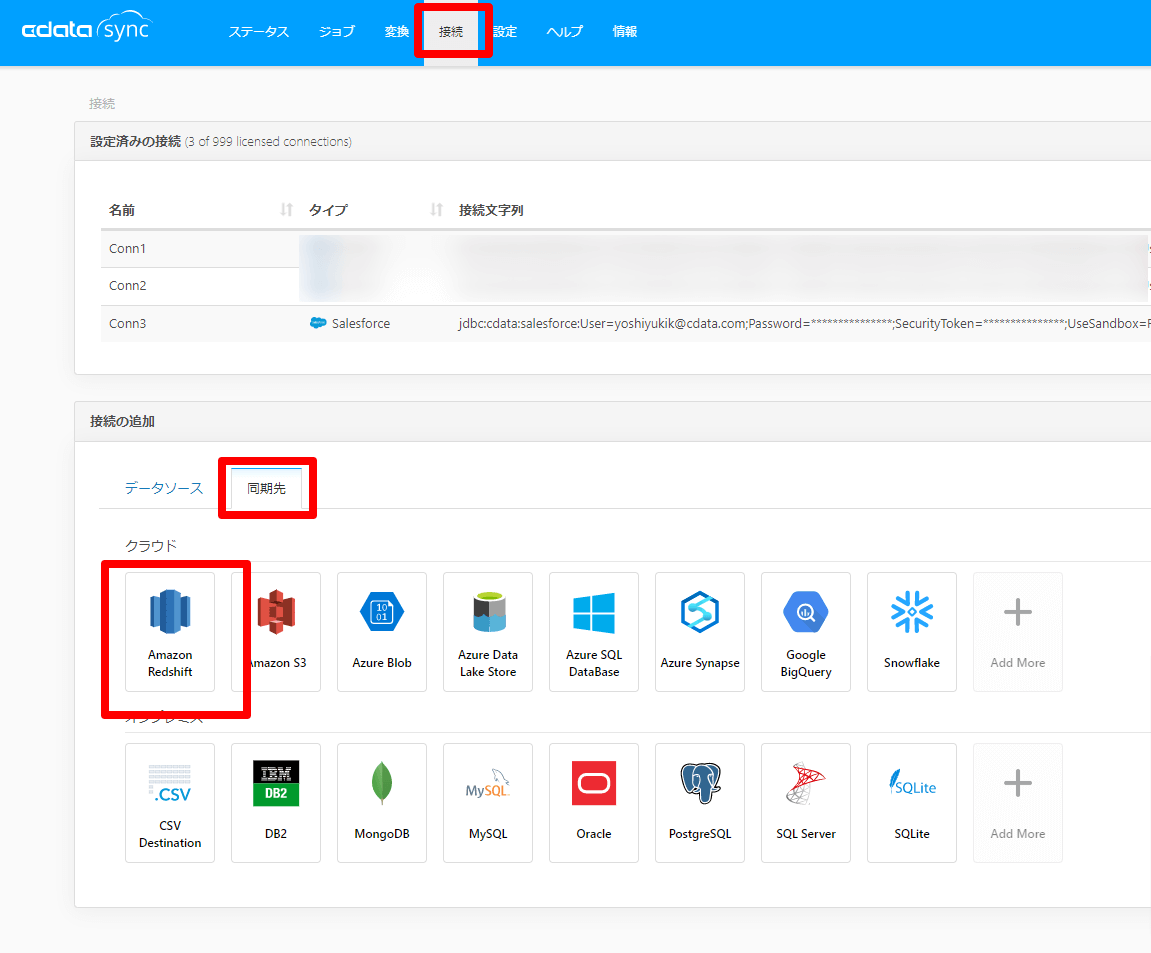Click the Salesforce icon in the Conn3 row
The image size is (1151, 953).
[x=318, y=323]
